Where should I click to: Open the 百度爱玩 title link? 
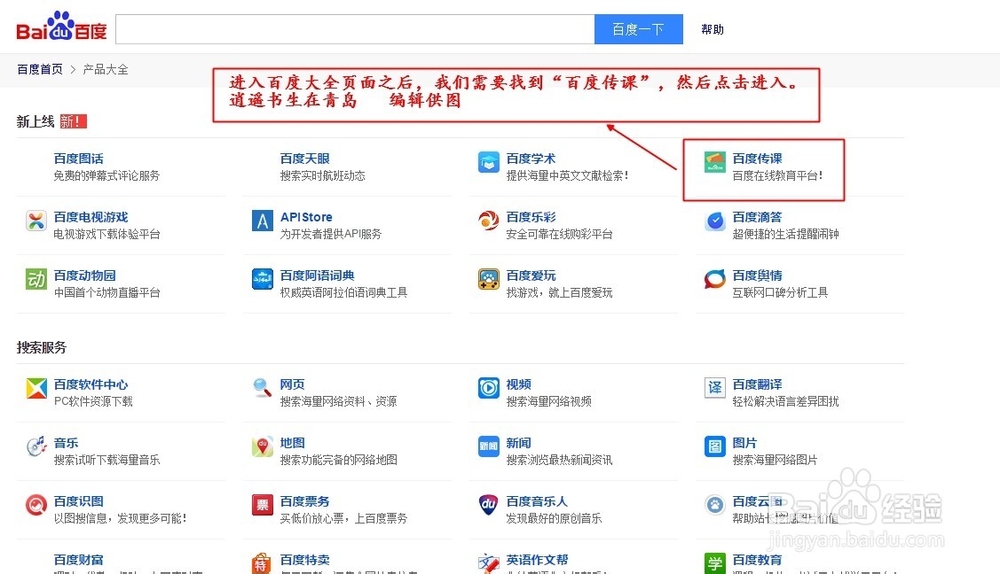531,276
